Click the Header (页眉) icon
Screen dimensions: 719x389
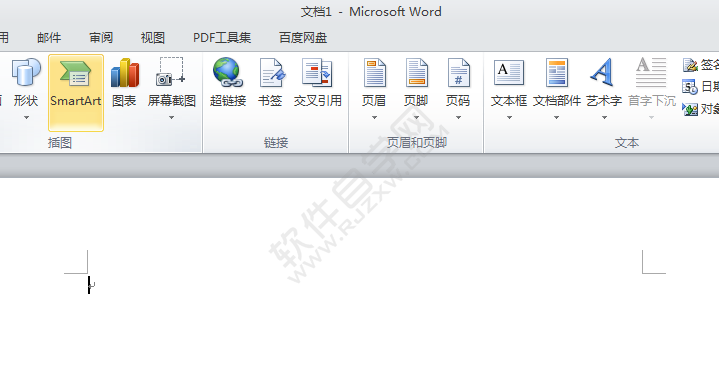pyautogui.click(x=375, y=72)
